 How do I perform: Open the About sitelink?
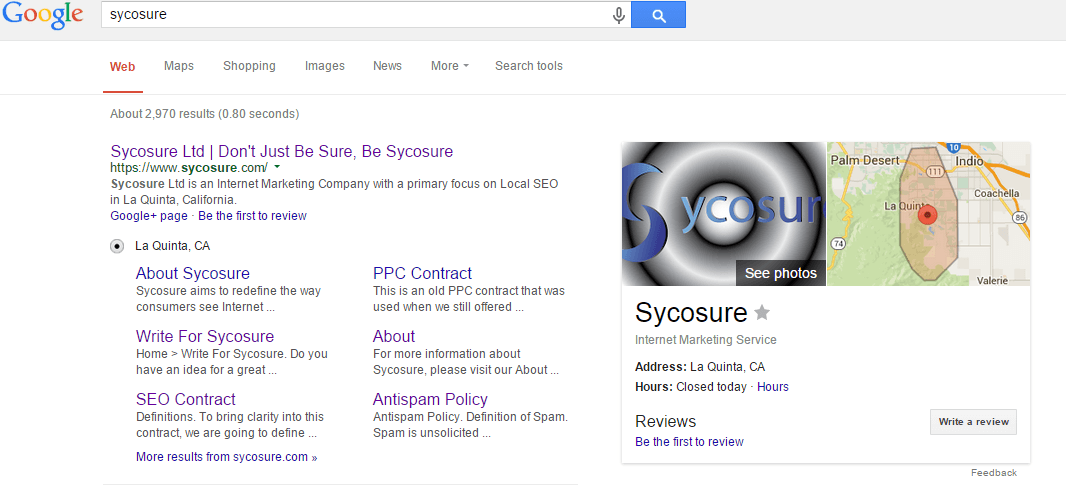point(394,337)
